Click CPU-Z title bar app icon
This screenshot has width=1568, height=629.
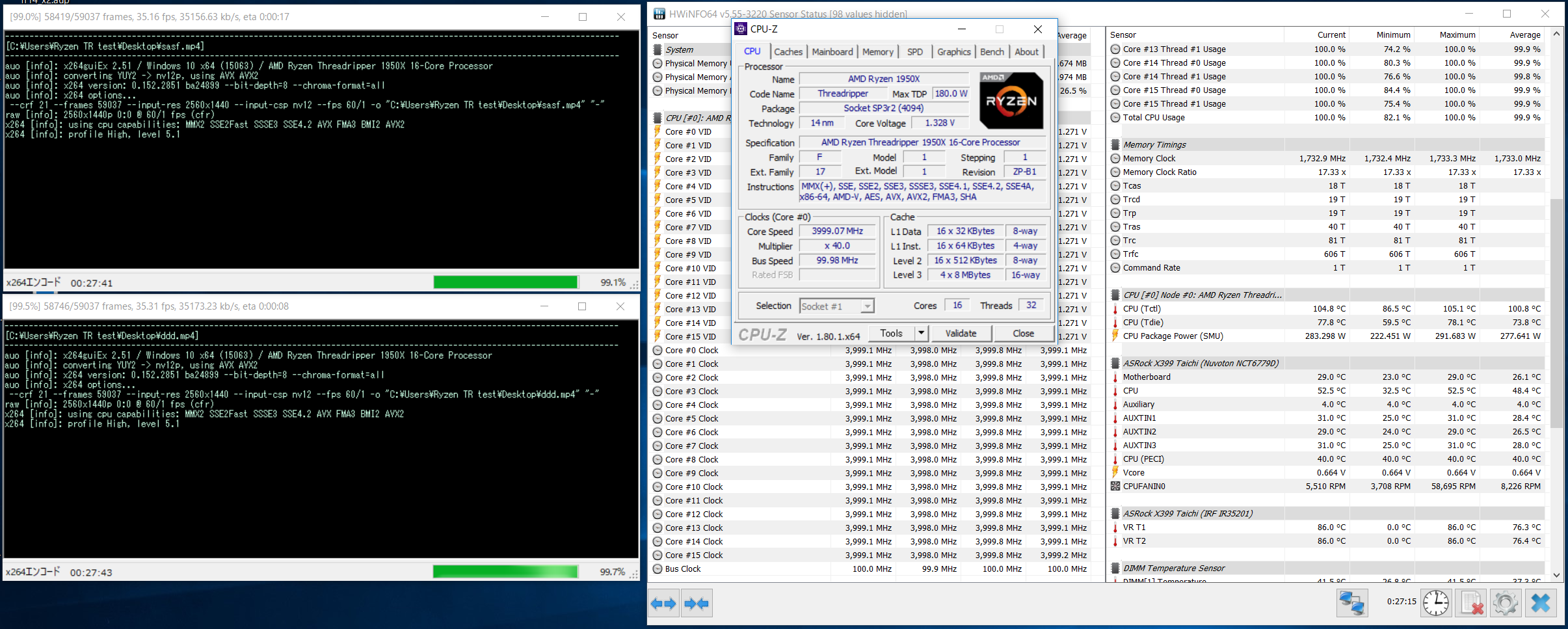[741, 29]
